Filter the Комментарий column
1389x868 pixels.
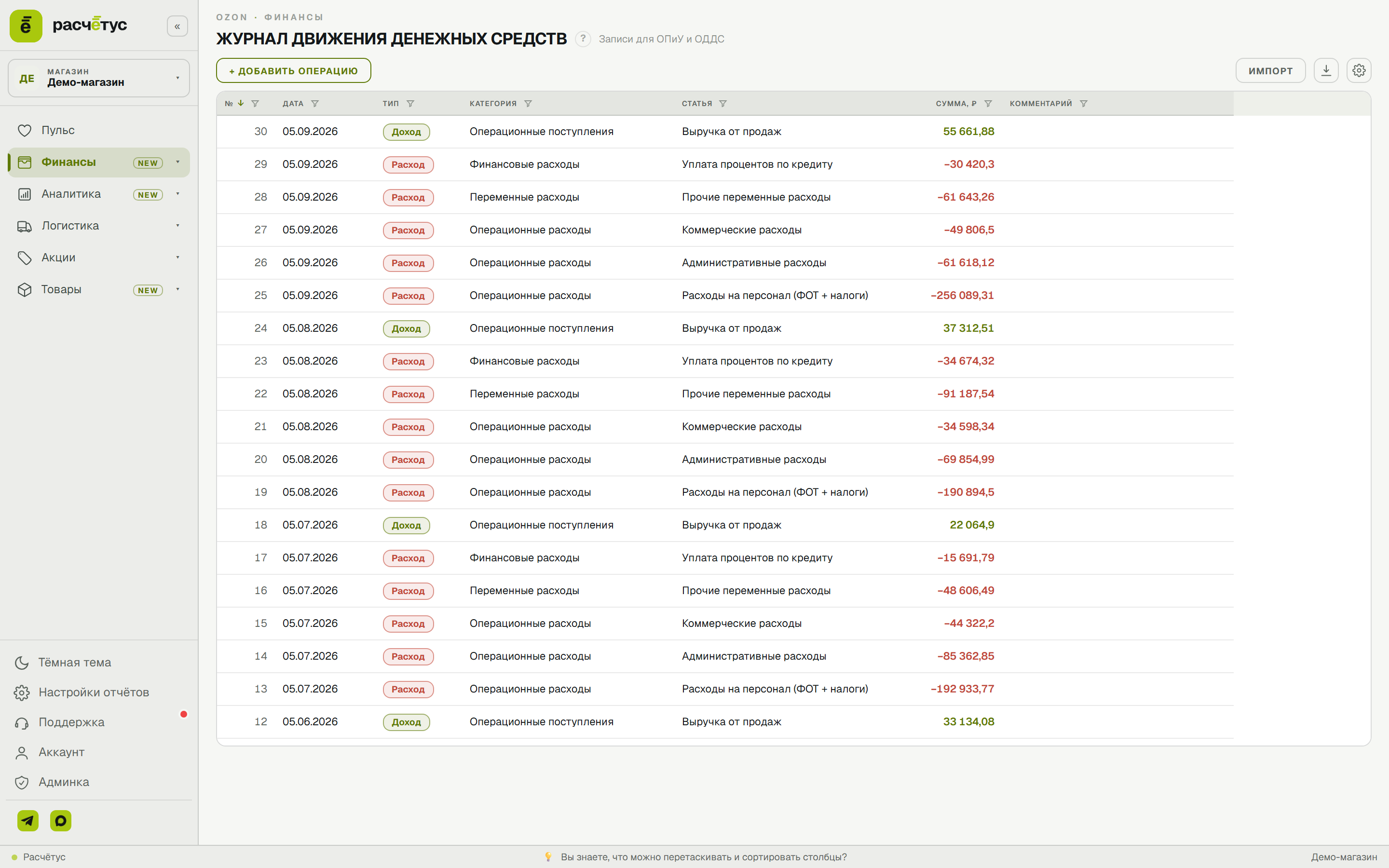click(1084, 104)
